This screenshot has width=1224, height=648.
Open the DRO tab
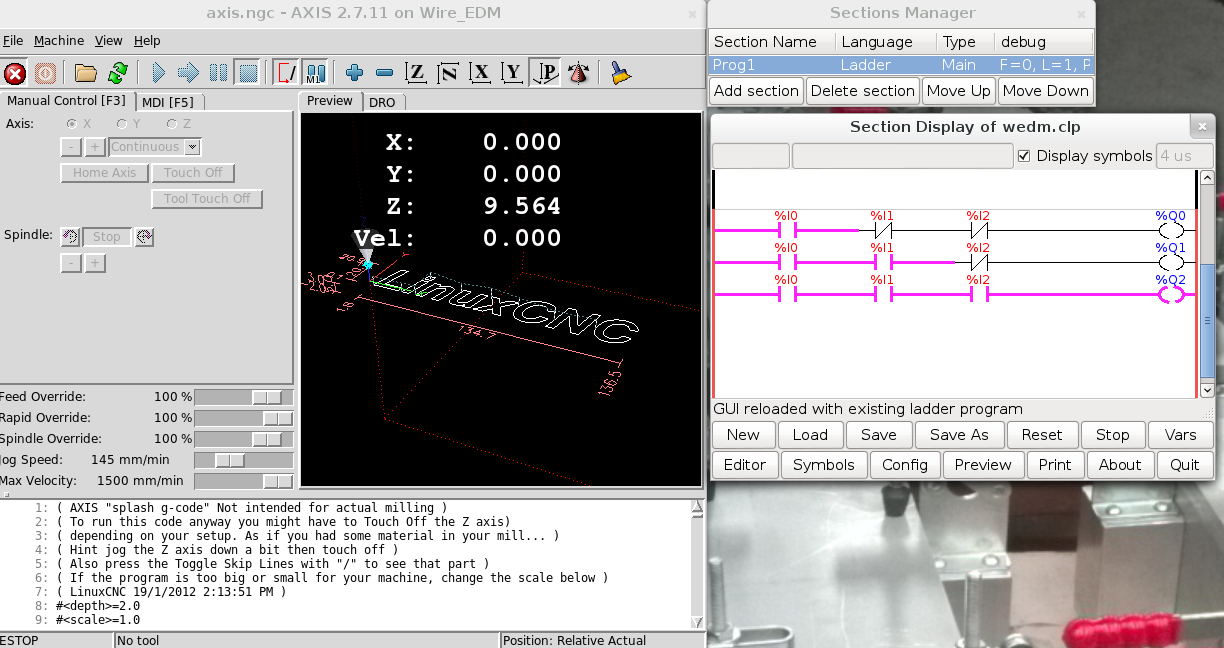tap(382, 102)
